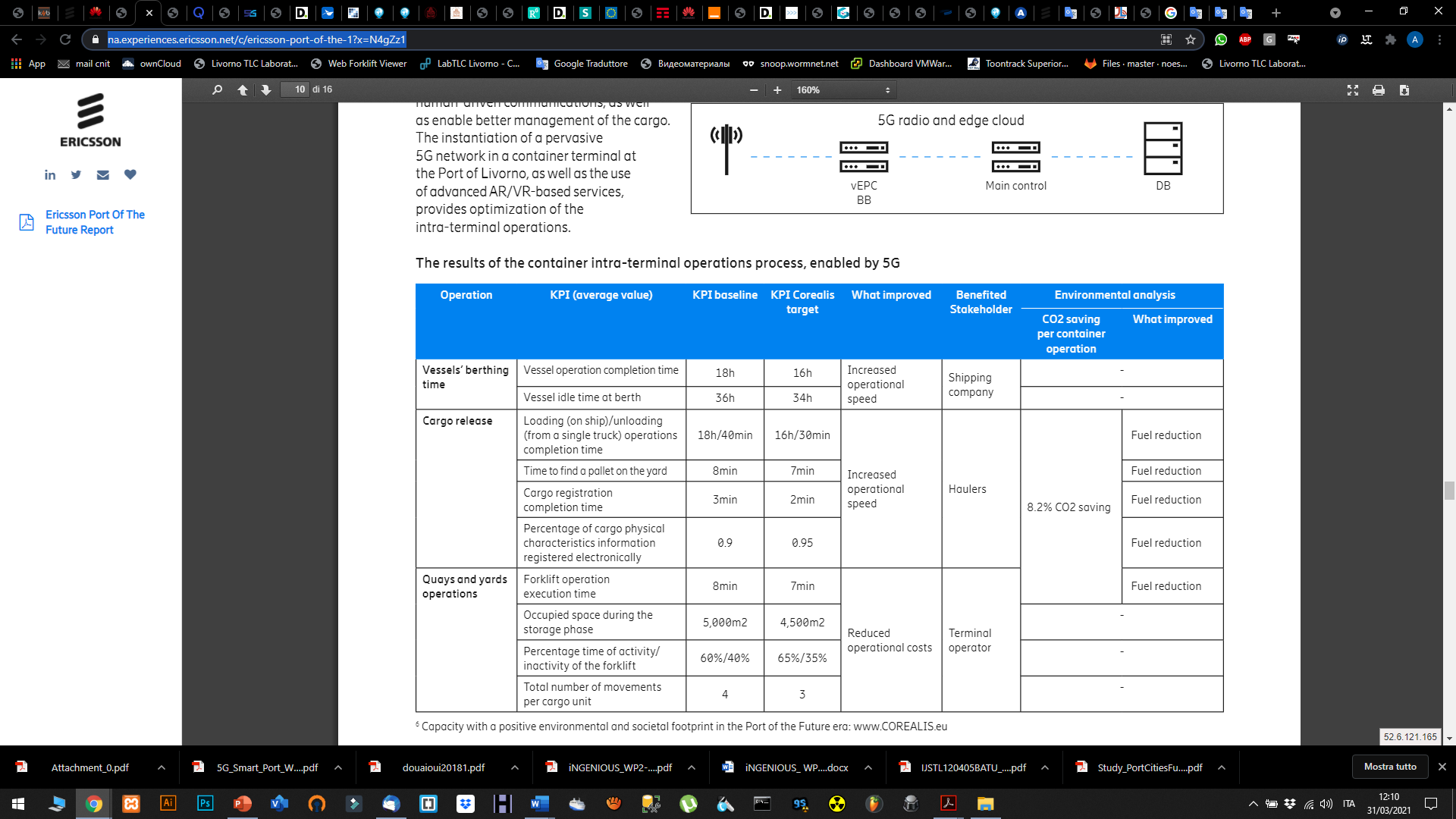
Task: Open Ericsson Port Of The Future Report link
Action: (x=95, y=222)
